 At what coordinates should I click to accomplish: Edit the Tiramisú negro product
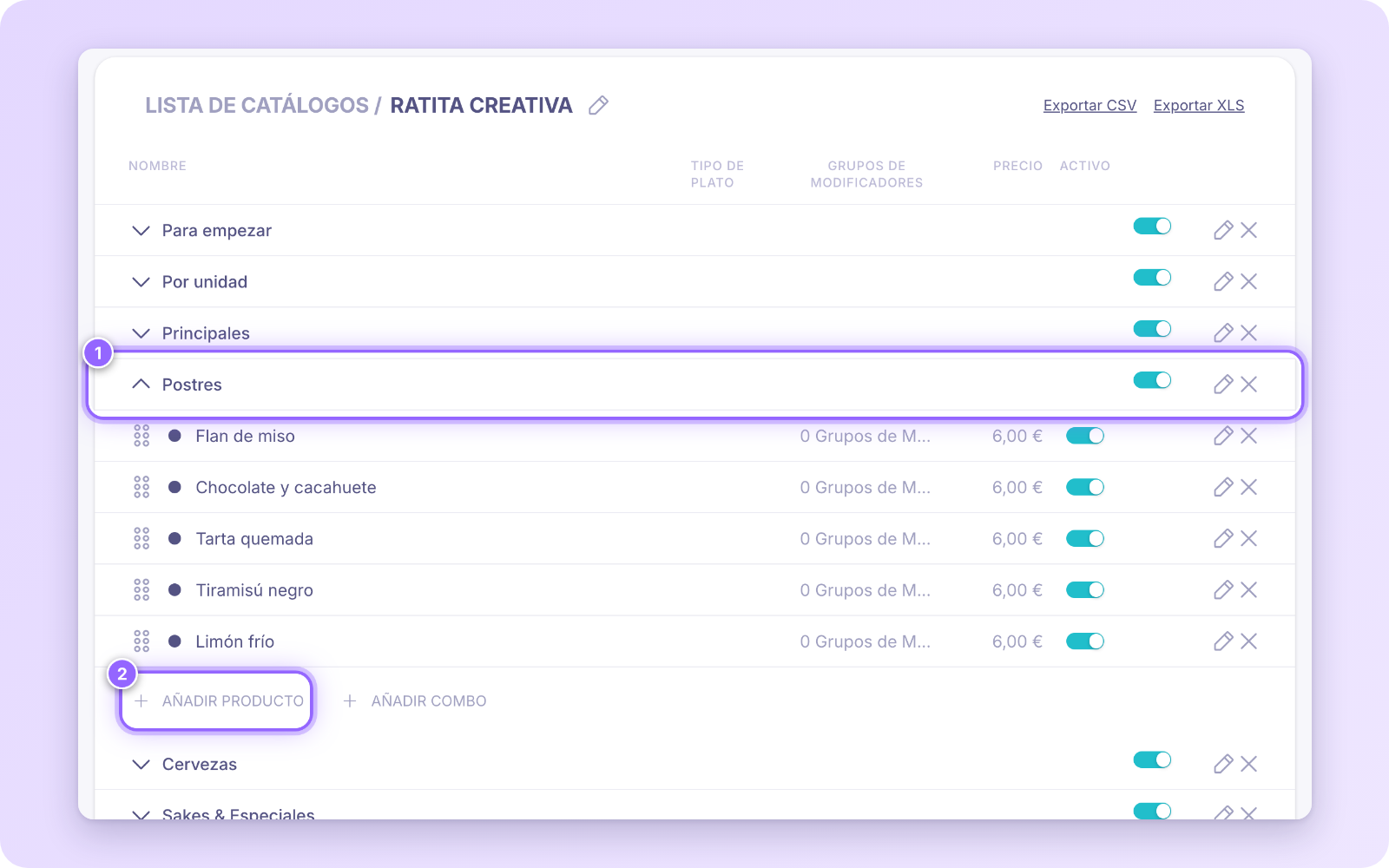(1223, 590)
